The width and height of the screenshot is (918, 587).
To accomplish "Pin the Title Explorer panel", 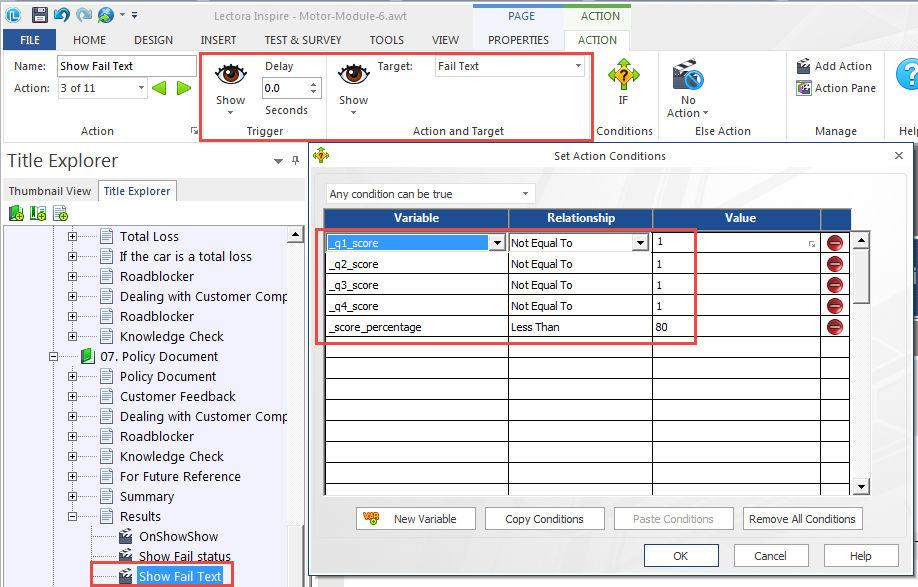I will pyautogui.click(x=295, y=160).
